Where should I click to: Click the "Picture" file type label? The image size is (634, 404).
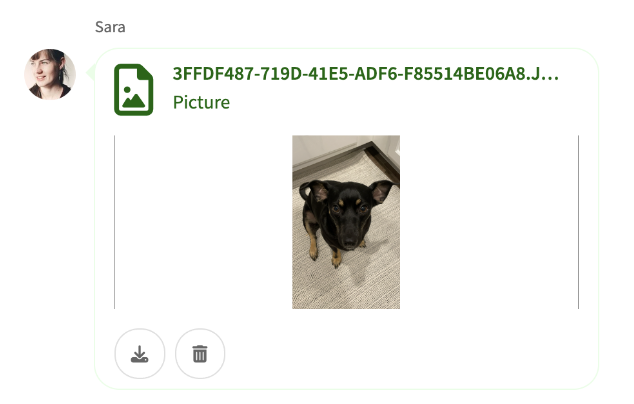[201, 102]
